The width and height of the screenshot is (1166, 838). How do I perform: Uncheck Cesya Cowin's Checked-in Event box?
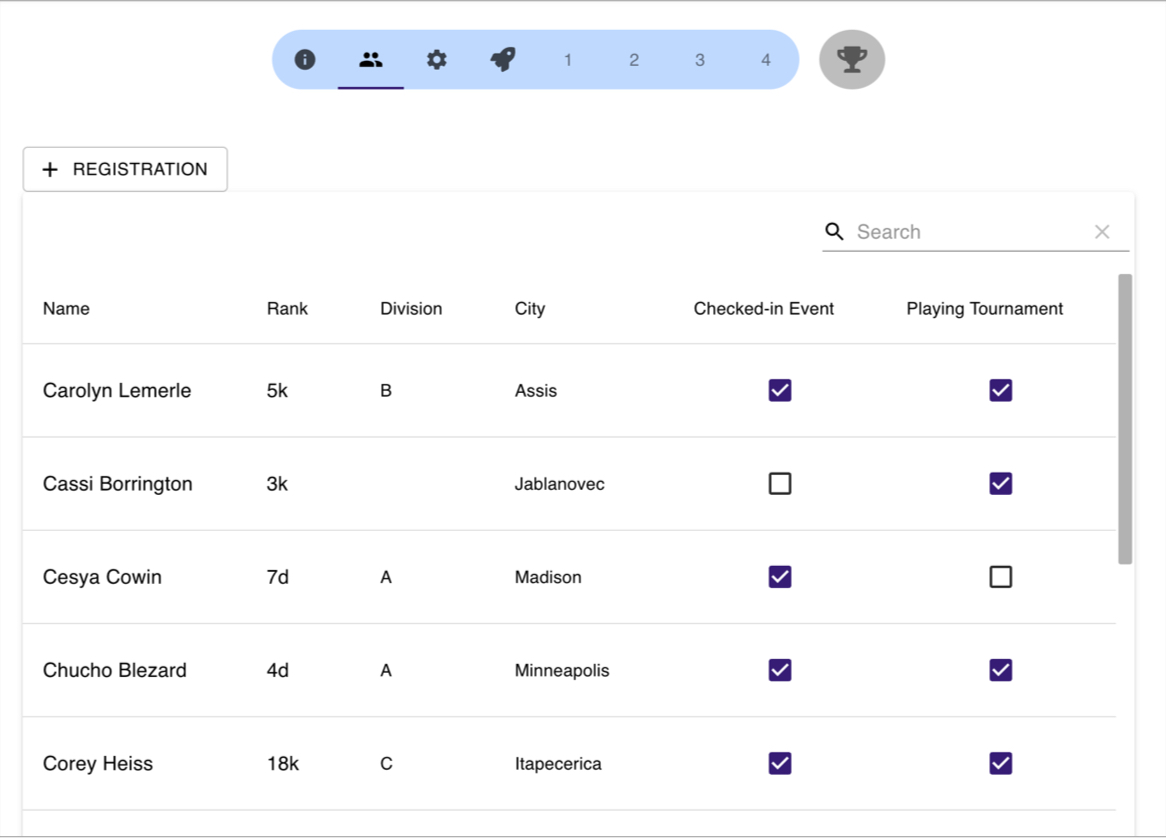pos(780,577)
